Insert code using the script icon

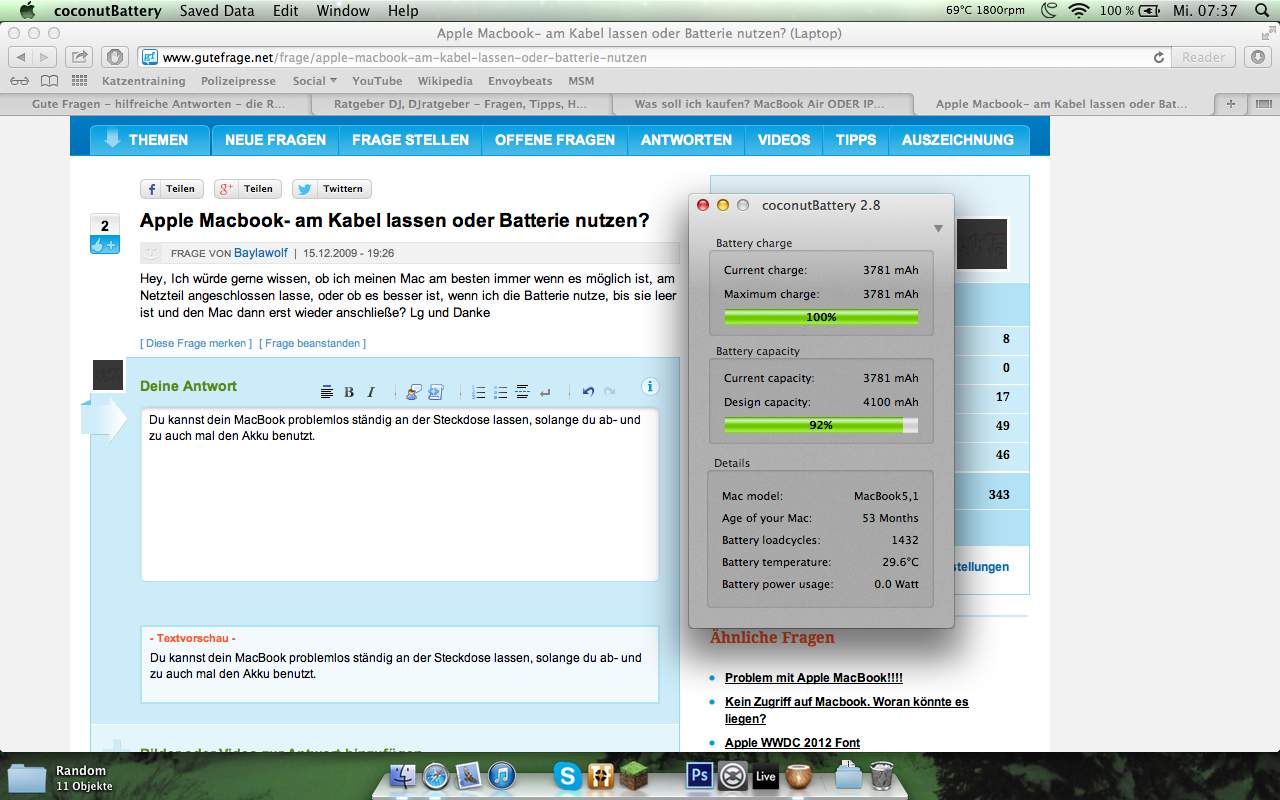(436, 392)
